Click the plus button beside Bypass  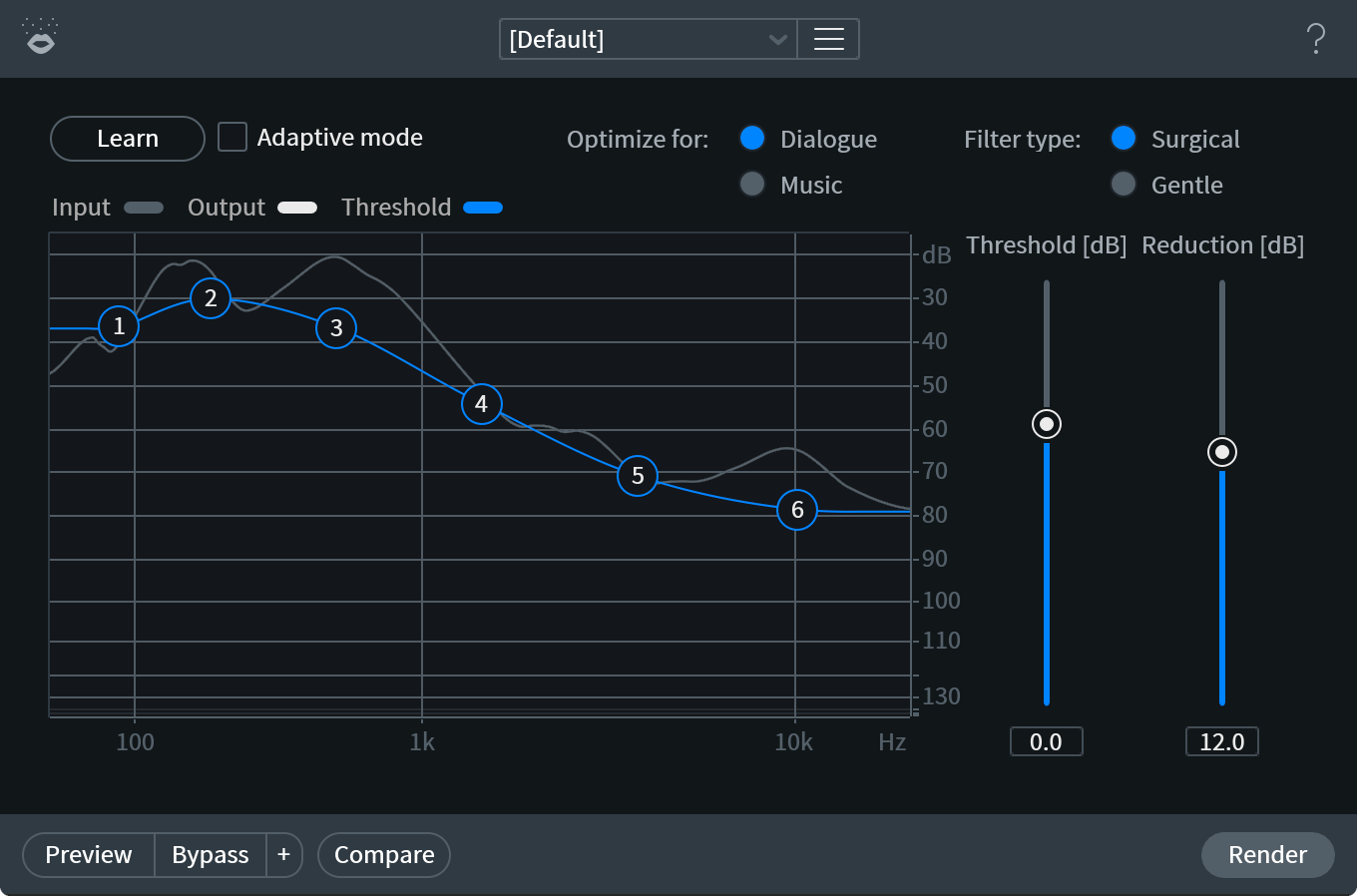point(284,855)
